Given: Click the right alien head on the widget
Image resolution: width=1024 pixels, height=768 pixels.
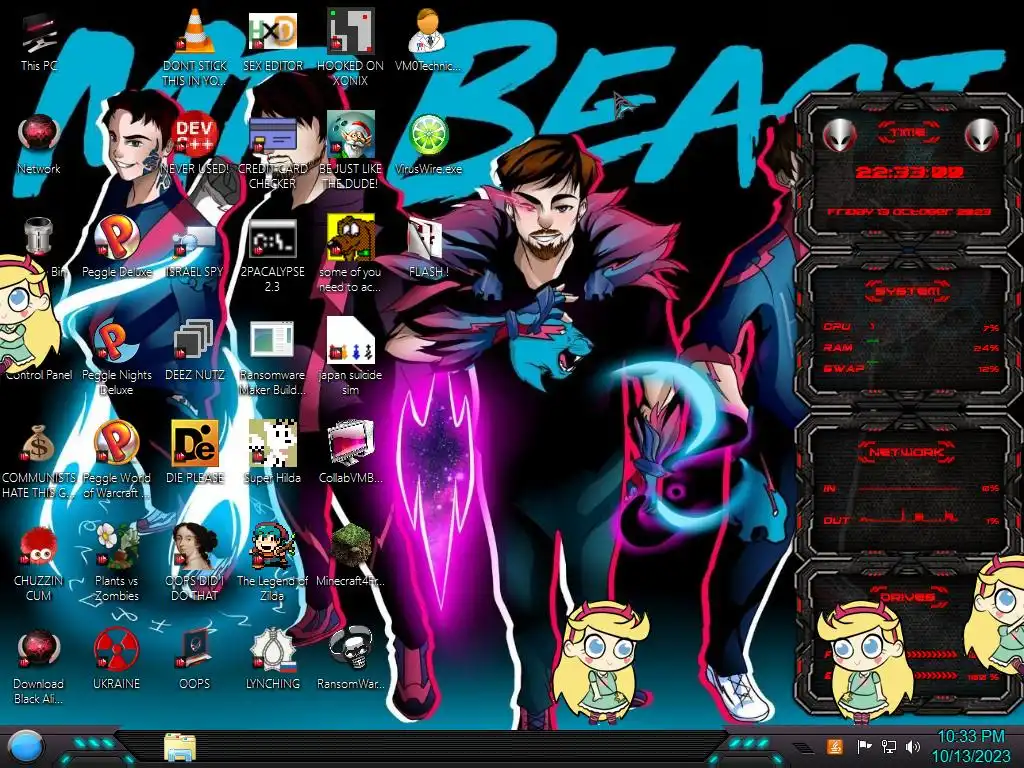Looking at the screenshot, I should [x=982, y=136].
